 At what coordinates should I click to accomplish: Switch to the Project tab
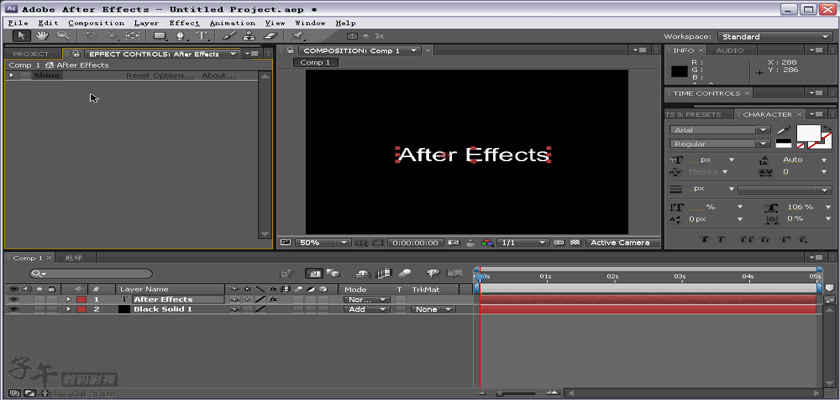click(31, 54)
